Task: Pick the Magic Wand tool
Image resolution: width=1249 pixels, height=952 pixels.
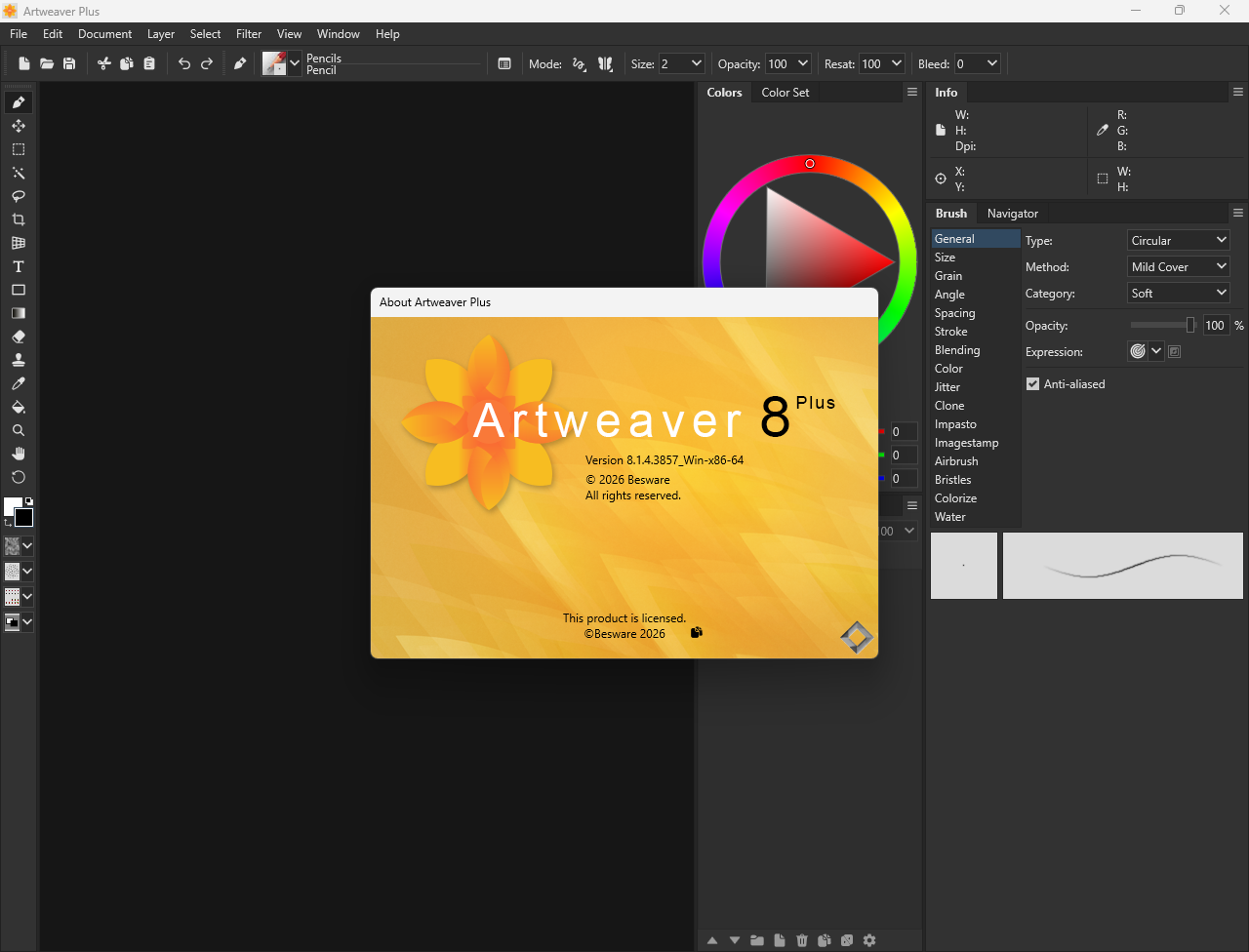Action: coord(19,173)
